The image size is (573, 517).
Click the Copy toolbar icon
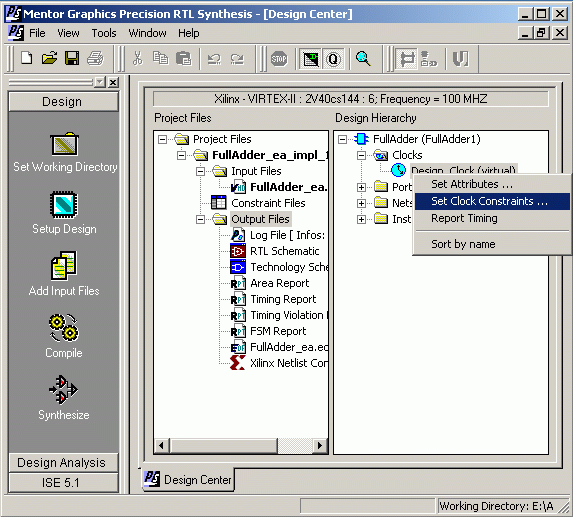click(x=160, y=58)
